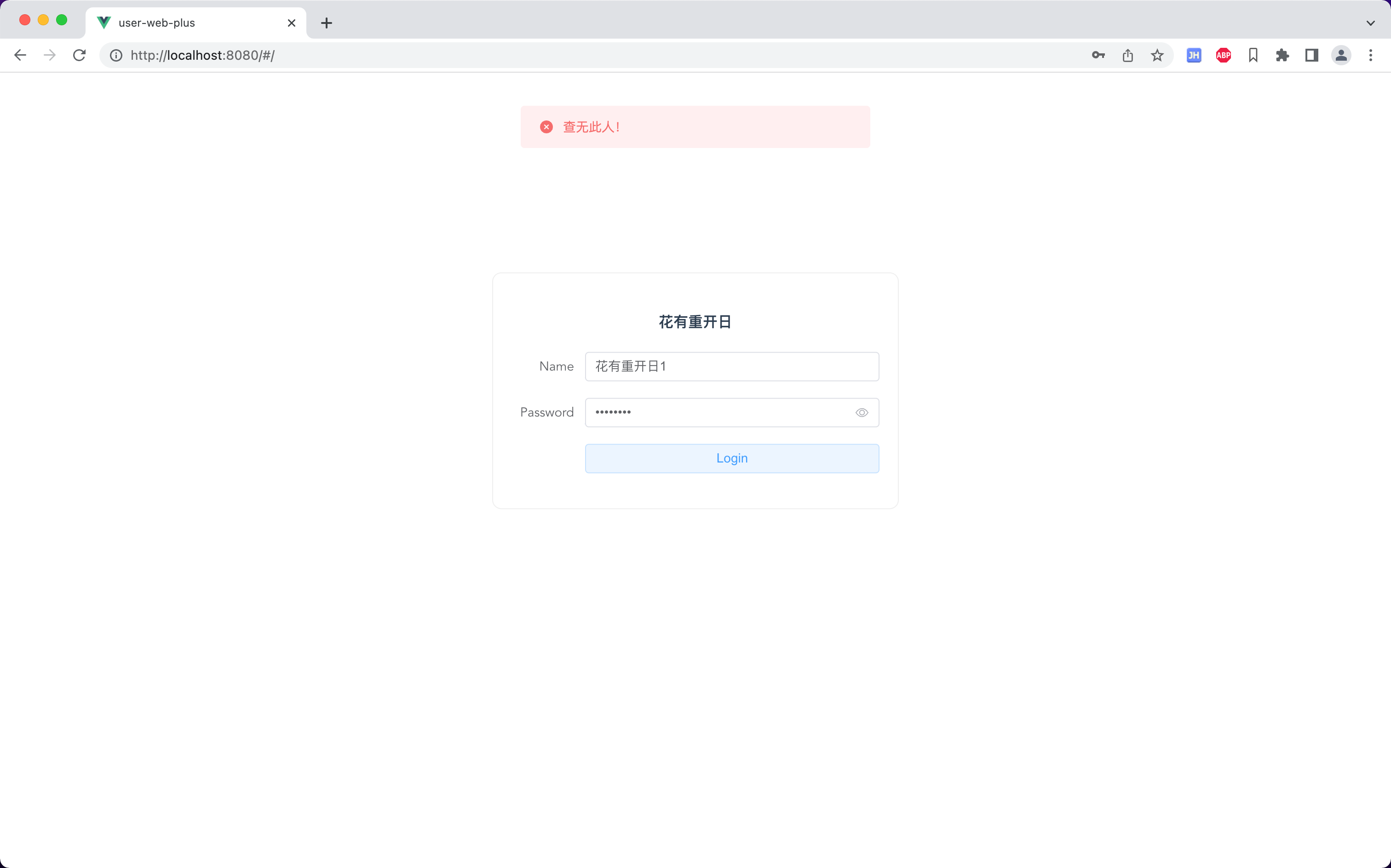
Task: Maximize the window with the green button
Action: click(62, 20)
